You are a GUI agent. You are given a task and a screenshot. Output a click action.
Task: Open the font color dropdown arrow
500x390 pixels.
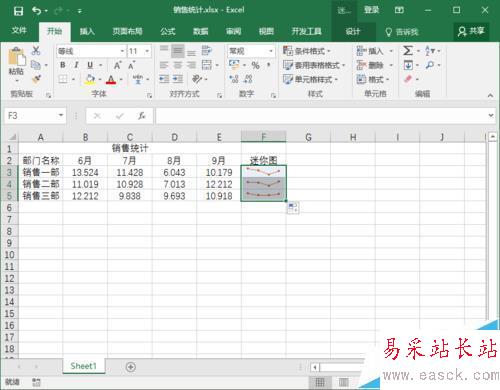[x=121, y=79]
